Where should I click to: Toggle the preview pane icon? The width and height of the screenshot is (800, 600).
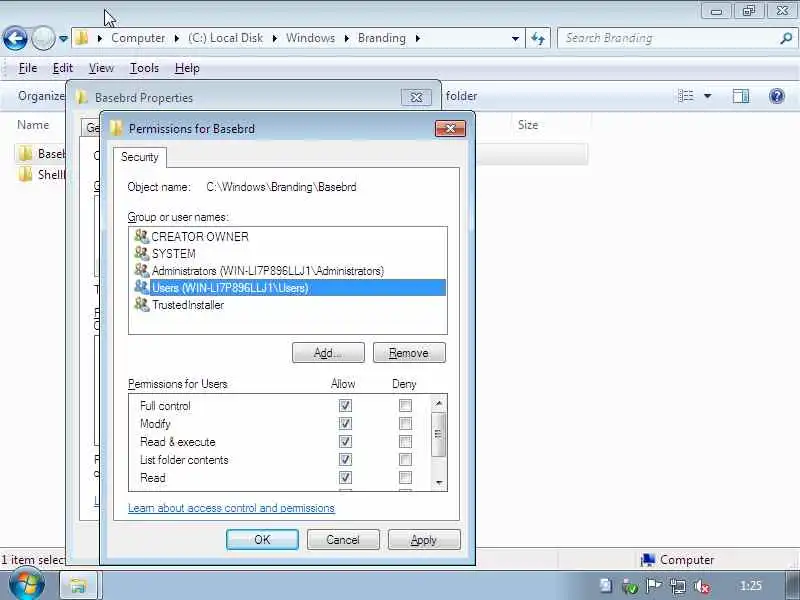tap(741, 96)
